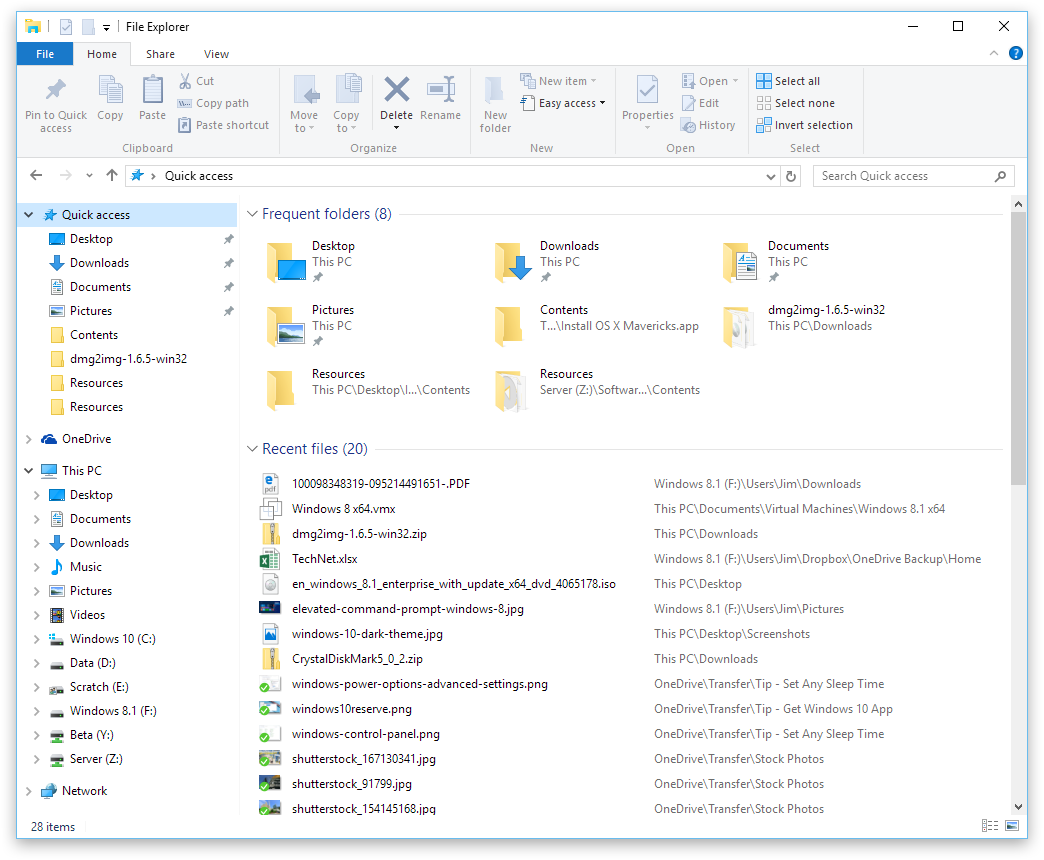Collapse the Recent files section
Viewport: 1044px width, 860px height.
(252, 448)
